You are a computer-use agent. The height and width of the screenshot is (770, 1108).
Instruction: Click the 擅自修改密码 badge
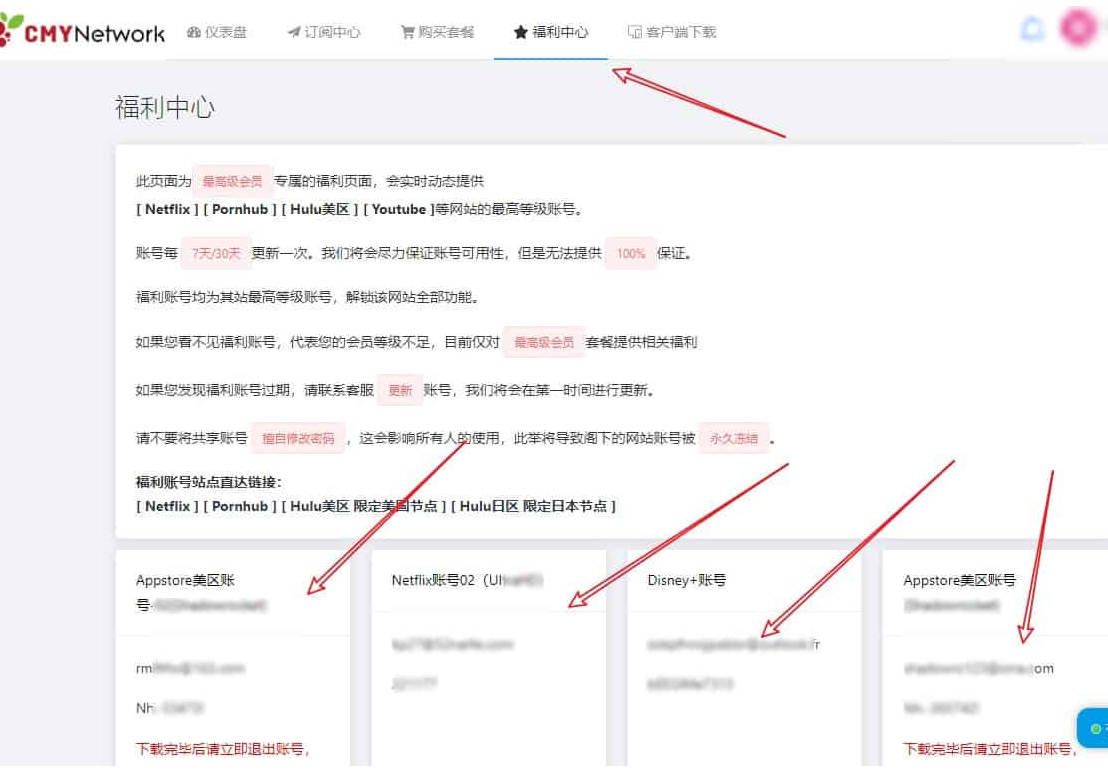click(x=298, y=438)
